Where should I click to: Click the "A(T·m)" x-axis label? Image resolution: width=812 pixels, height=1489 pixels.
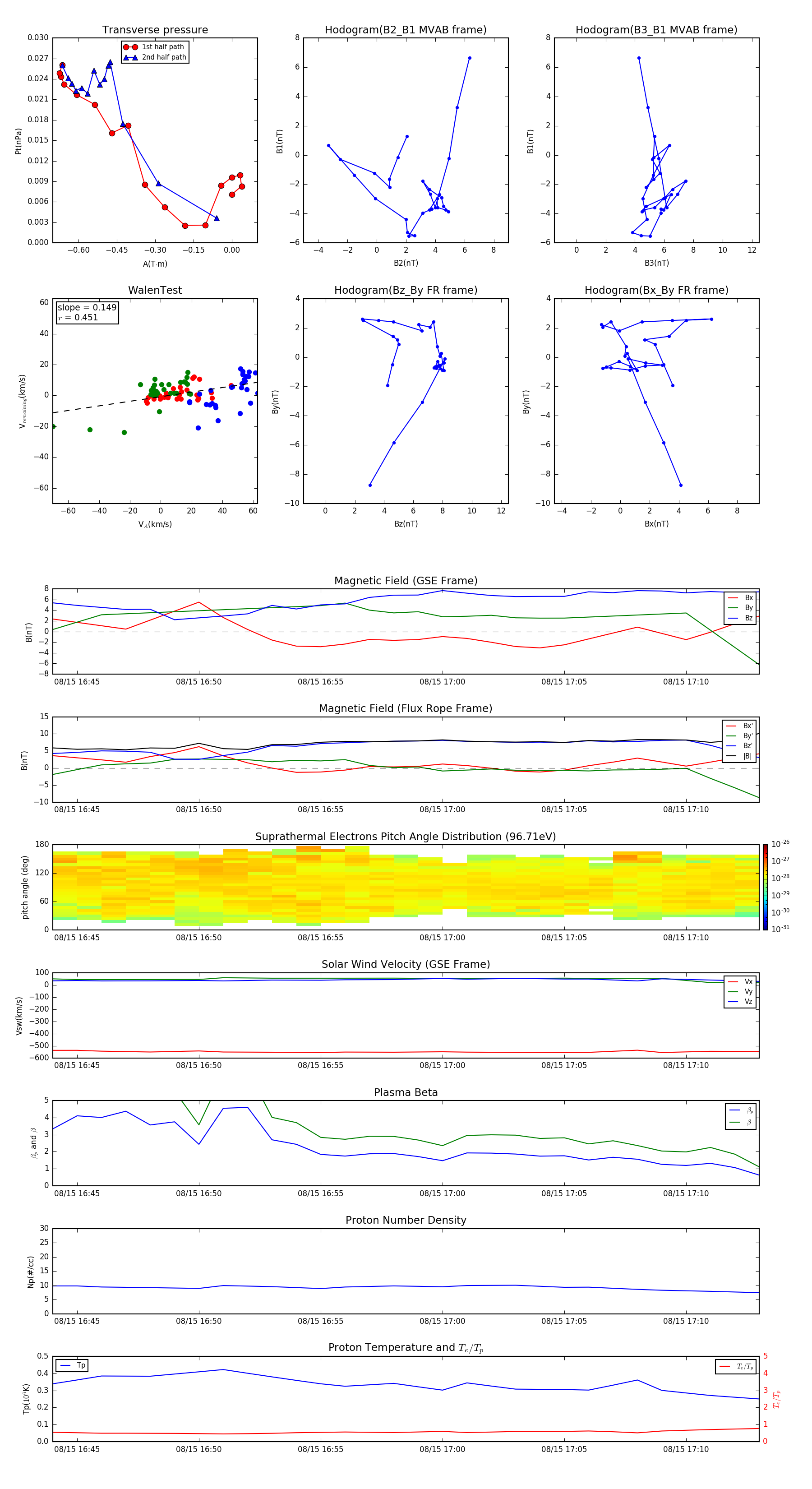tap(155, 264)
